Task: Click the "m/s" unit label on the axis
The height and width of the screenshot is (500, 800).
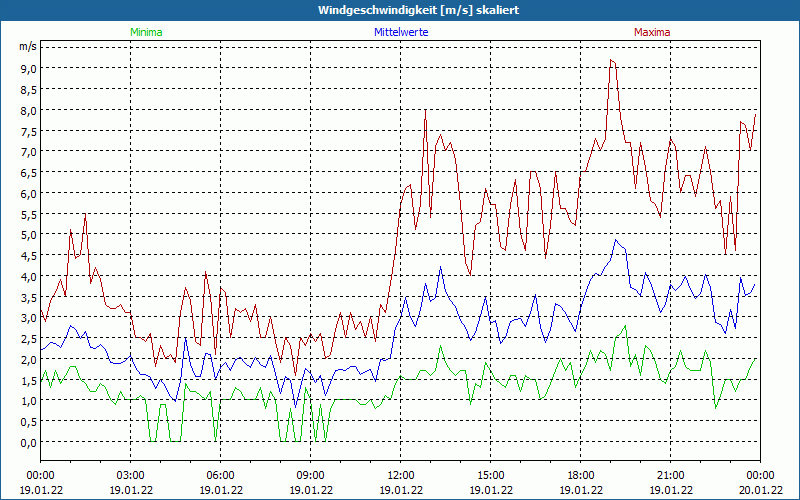Action: (28, 46)
